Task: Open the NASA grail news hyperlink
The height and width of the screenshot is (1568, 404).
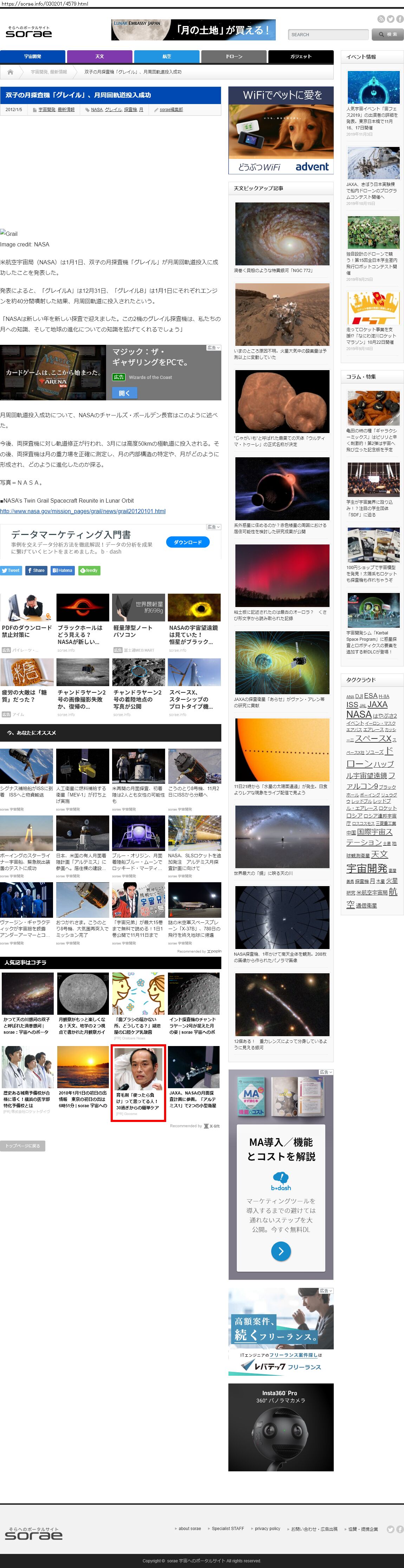Action: point(83,511)
